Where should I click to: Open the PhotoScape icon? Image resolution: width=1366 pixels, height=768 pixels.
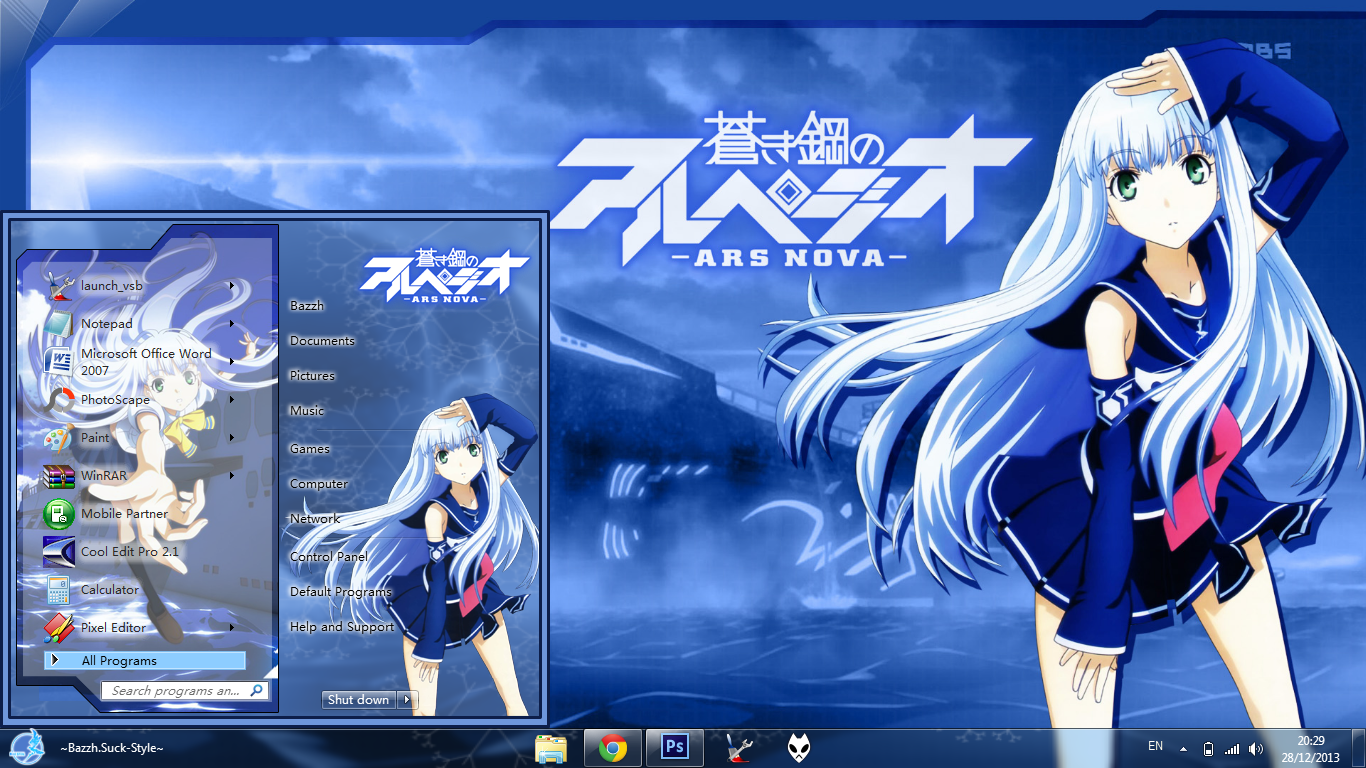(59, 400)
